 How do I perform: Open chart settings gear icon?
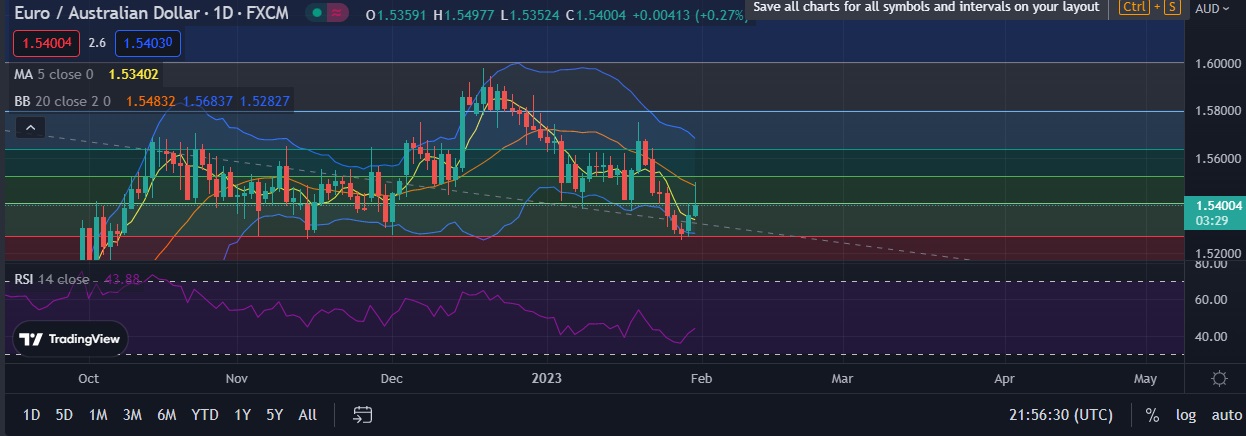tap(1219, 378)
